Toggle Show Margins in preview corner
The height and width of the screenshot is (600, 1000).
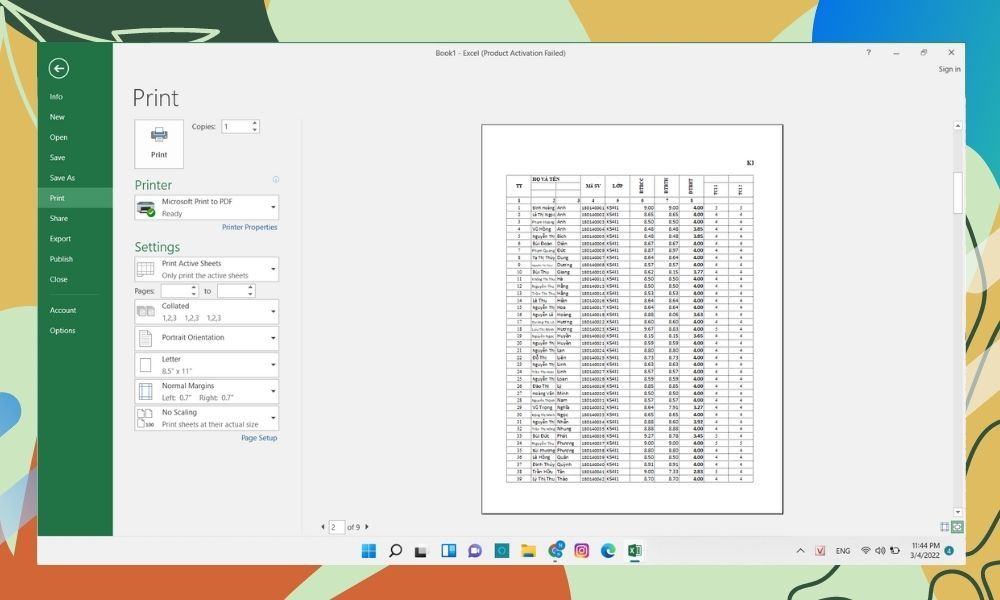click(x=945, y=526)
